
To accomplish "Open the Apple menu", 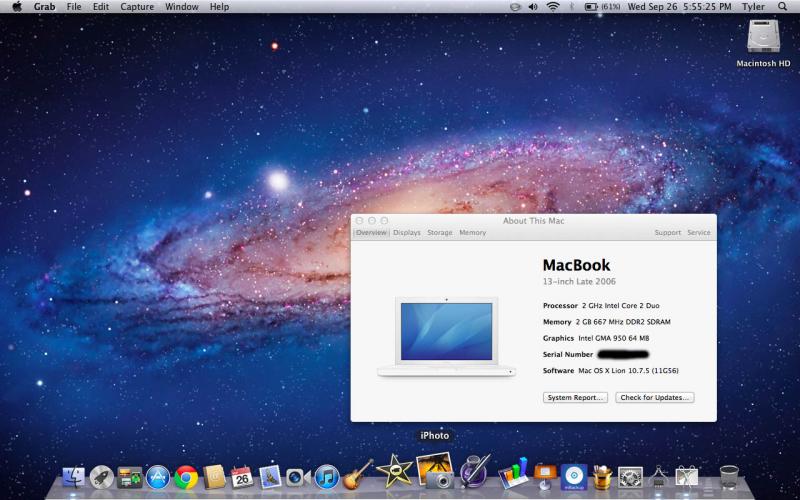I will pos(17,7).
